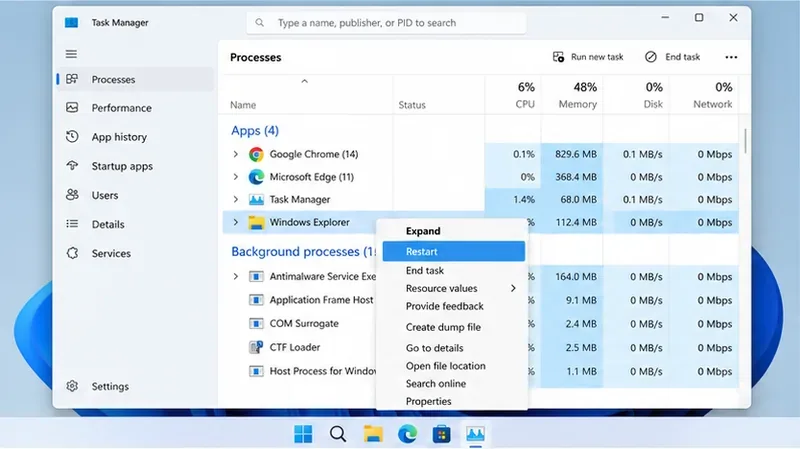Click the End task circle-slash icon
Viewport: 800px width, 449px height.
(x=651, y=57)
